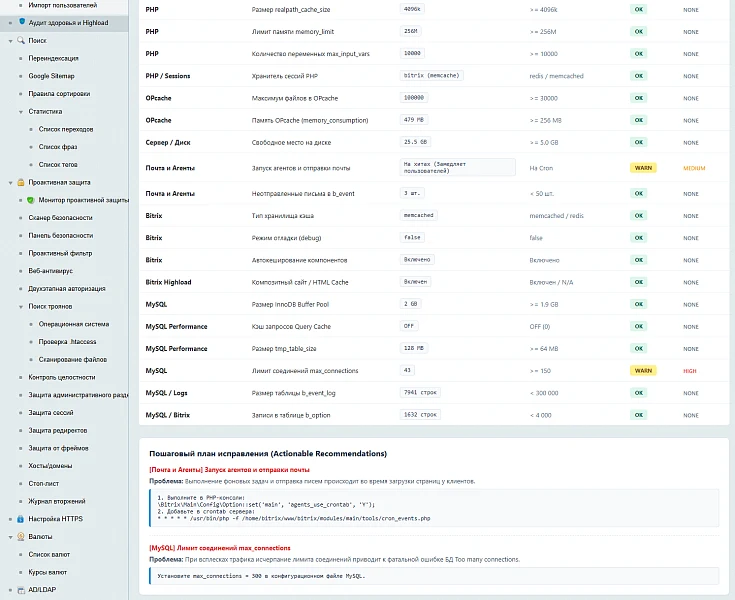Open Google Sitemap settings
The image size is (735, 600).
pyautogui.click(x=52, y=76)
